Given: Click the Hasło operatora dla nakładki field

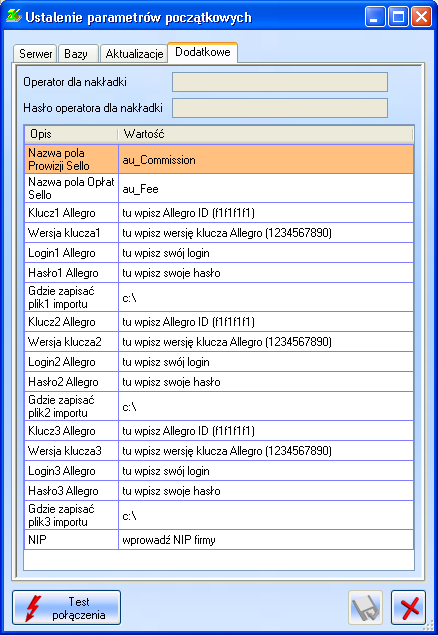Looking at the screenshot, I should click(x=280, y=108).
